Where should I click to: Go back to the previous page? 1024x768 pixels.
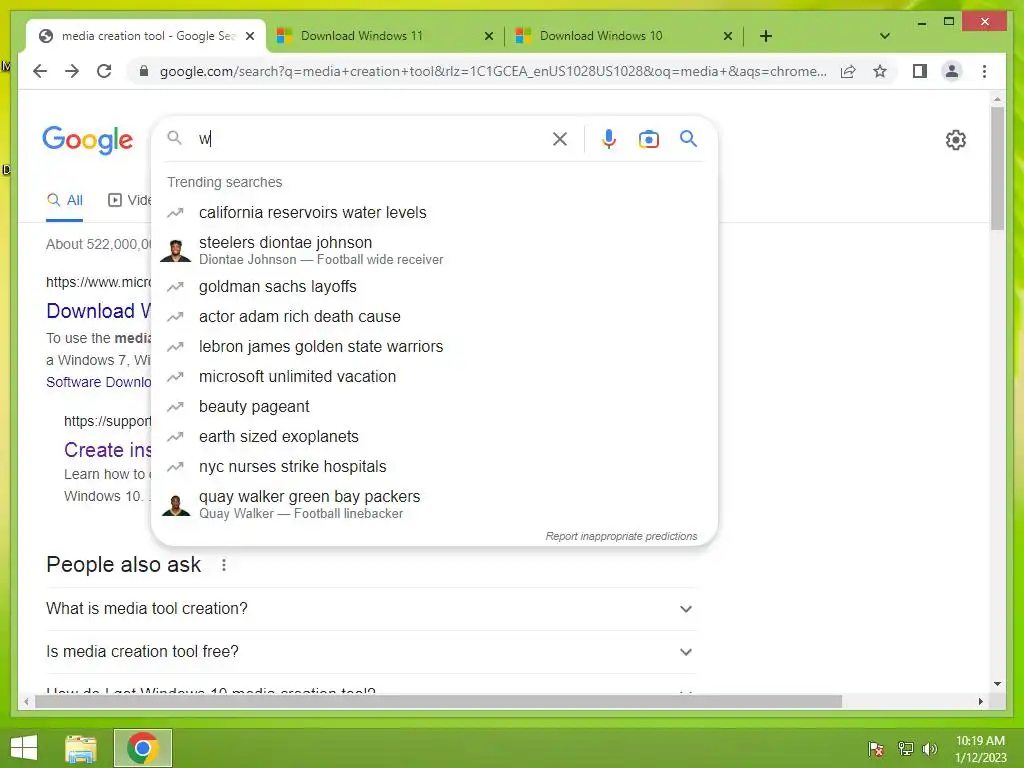click(40, 71)
